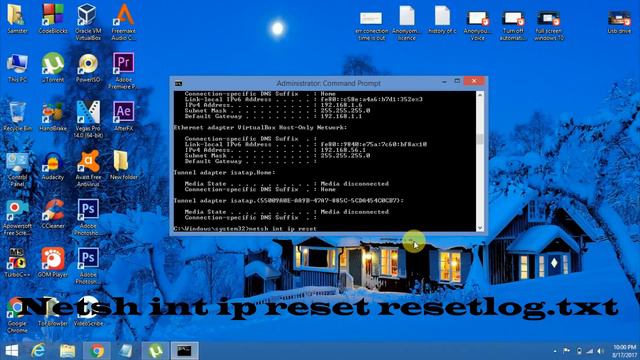Switch to uTorrent on the taskbar
This screenshot has height=360, width=640.
[156, 351]
